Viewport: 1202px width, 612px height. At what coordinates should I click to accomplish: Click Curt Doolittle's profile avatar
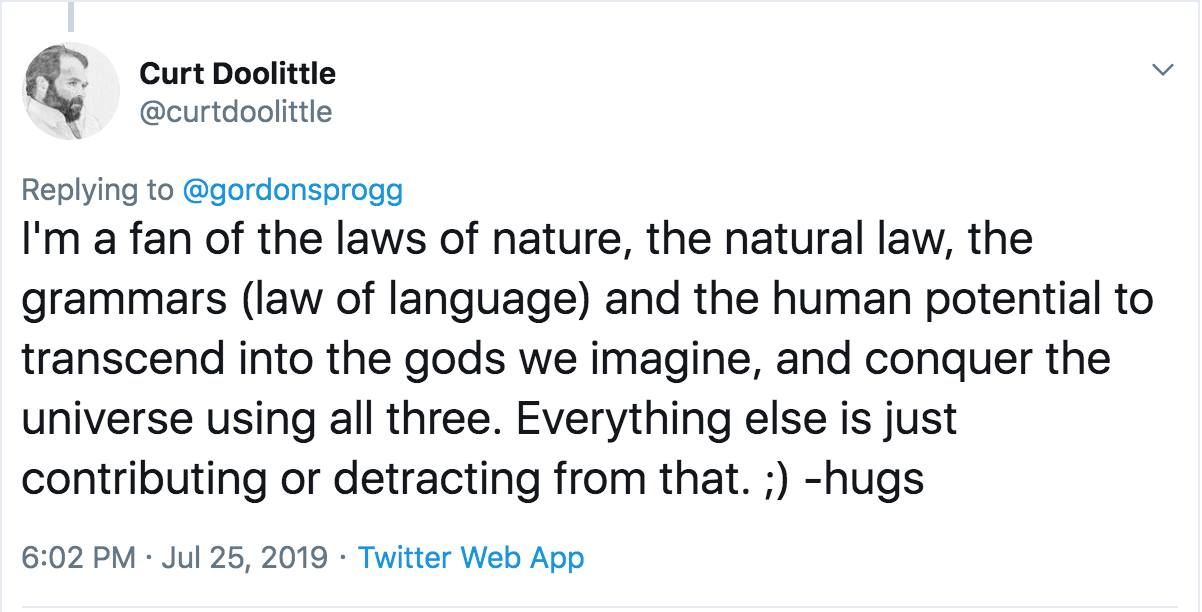(x=70, y=90)
